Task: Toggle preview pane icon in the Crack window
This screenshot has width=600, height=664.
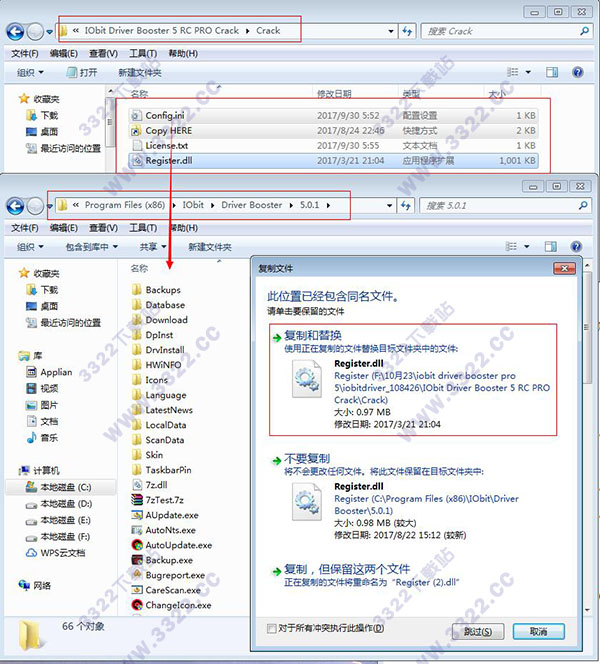Action: click(x=552, y=72)
